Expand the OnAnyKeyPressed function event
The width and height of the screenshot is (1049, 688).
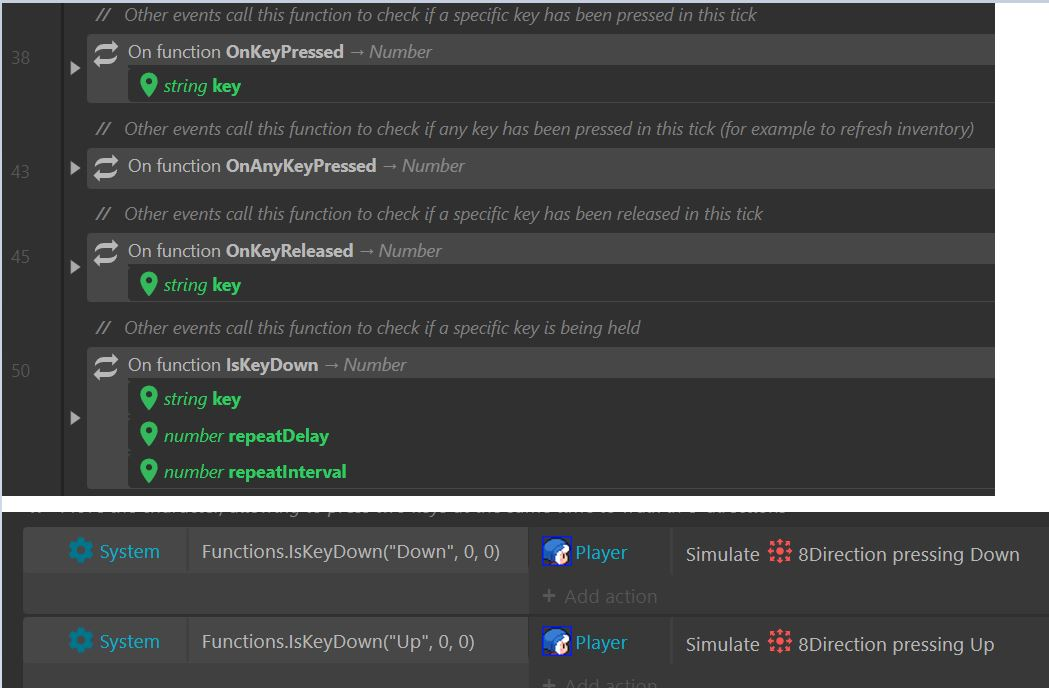[75, 168]
